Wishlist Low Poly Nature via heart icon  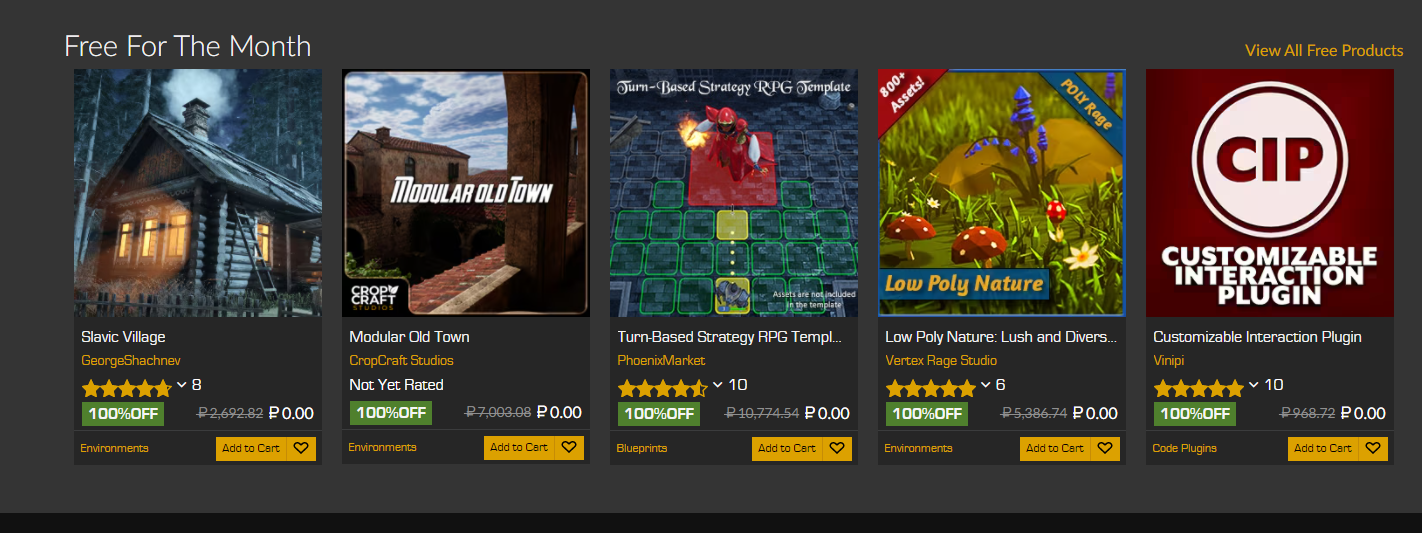coord(1105,448)
